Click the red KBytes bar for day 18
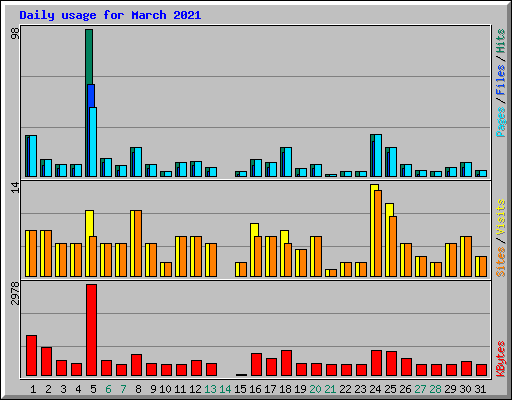 pyautogui.click(x=286, y=363)
